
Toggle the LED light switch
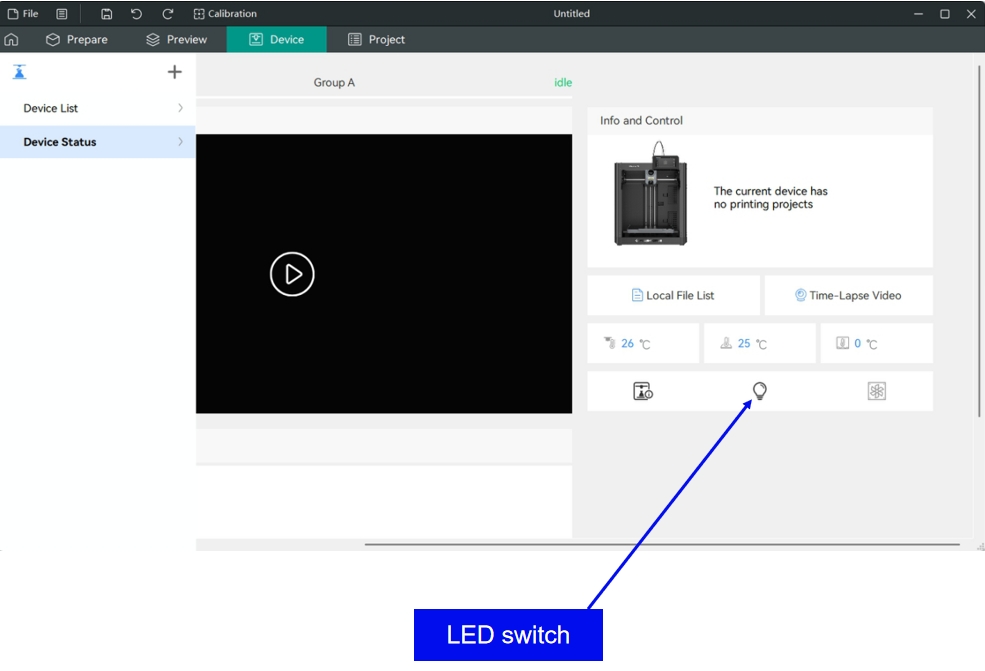pyautogui.click(x=758, y=390)
